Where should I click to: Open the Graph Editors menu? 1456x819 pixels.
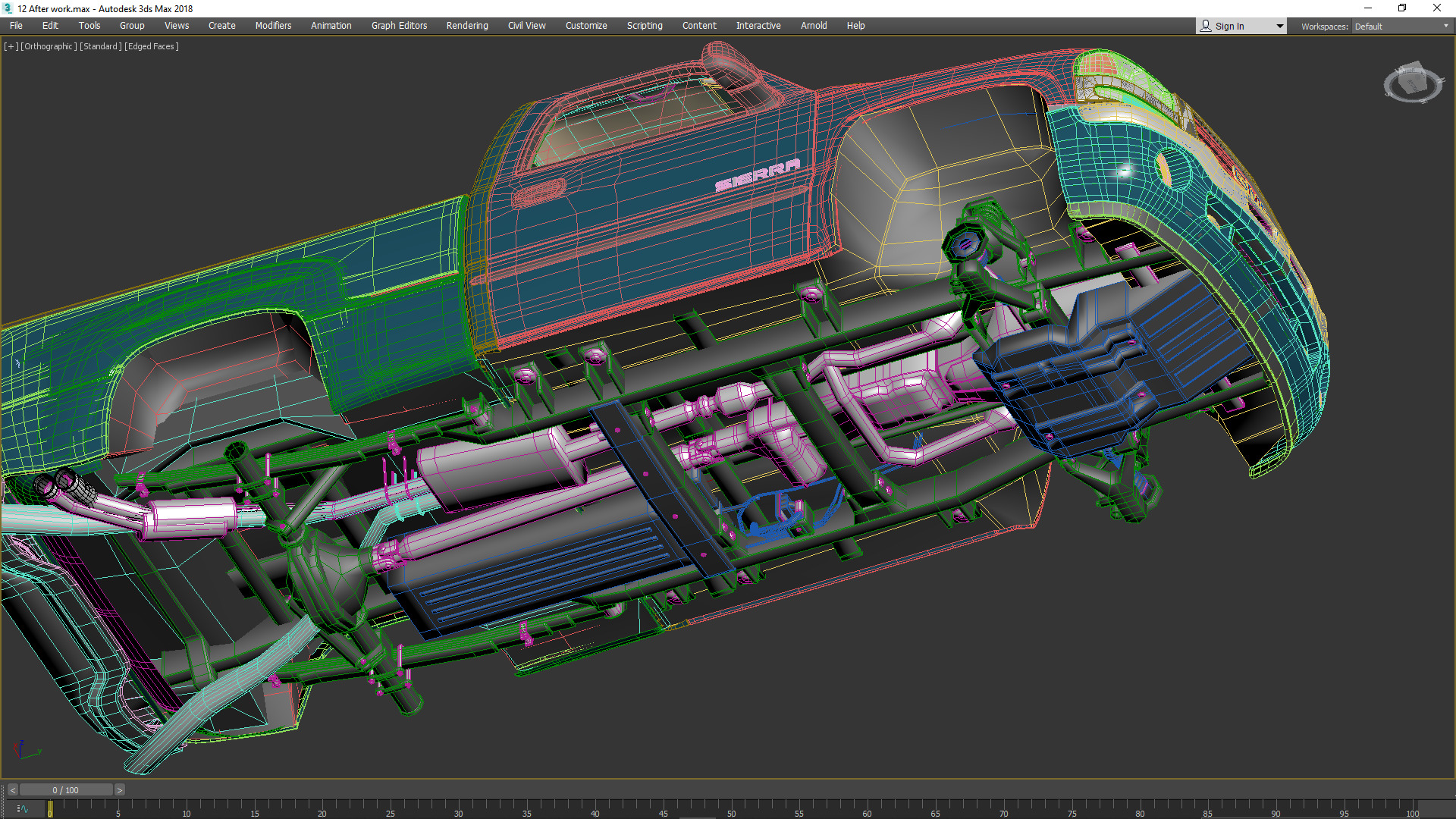pos(399,26)
